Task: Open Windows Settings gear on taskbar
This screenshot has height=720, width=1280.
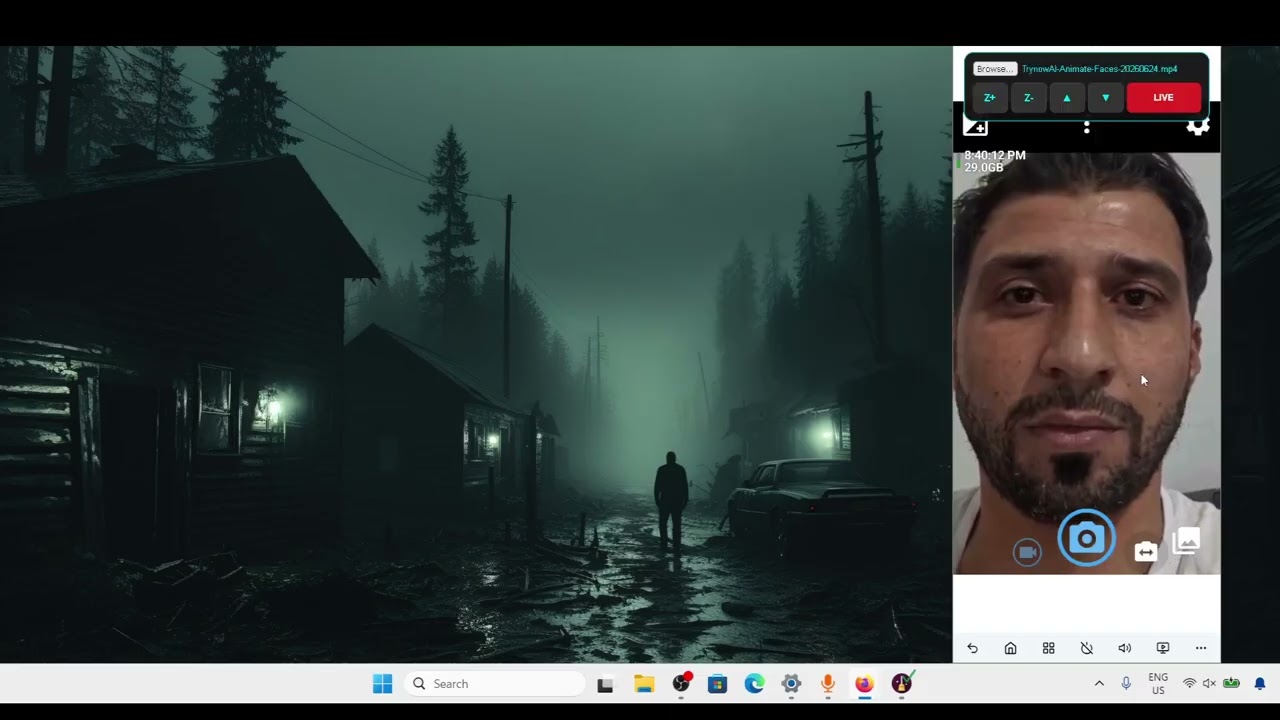Action: click(x=791, y=684)
